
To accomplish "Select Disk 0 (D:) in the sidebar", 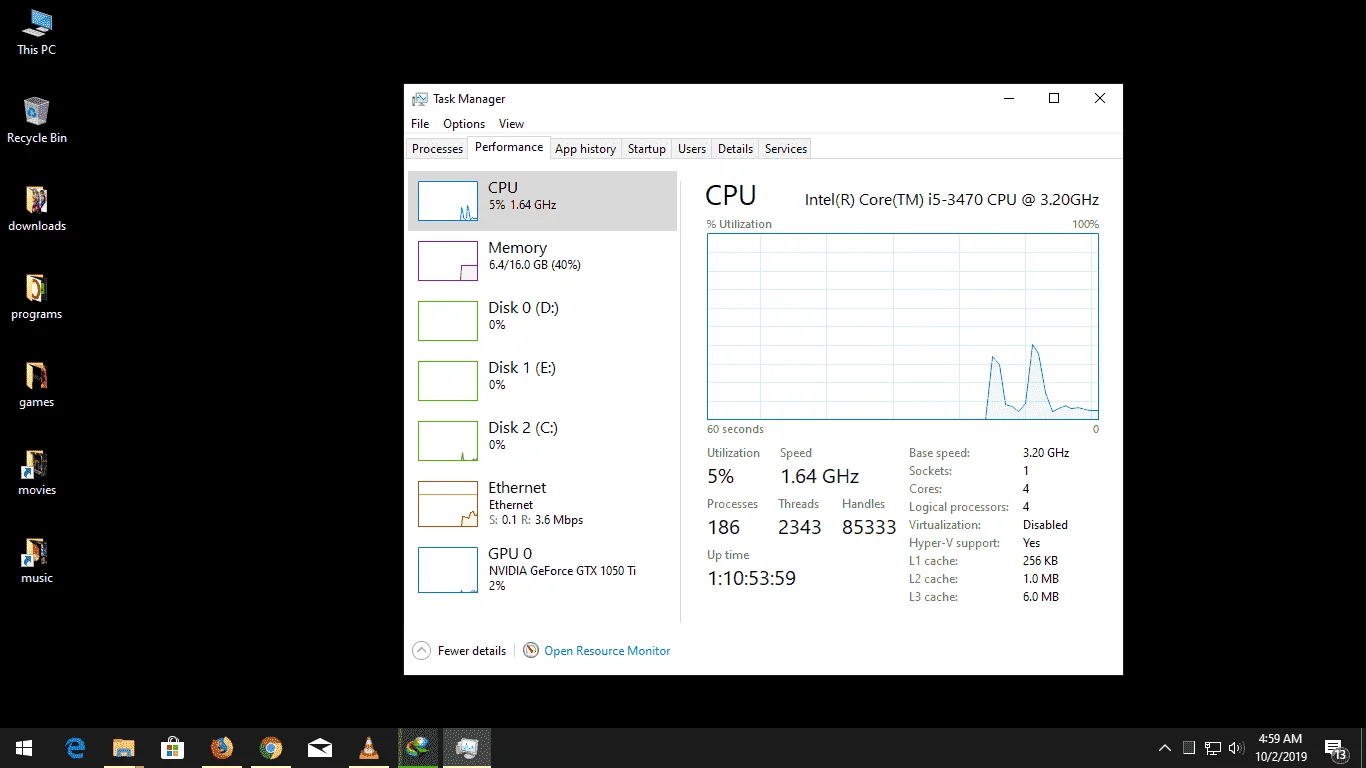I will [542, 321].
